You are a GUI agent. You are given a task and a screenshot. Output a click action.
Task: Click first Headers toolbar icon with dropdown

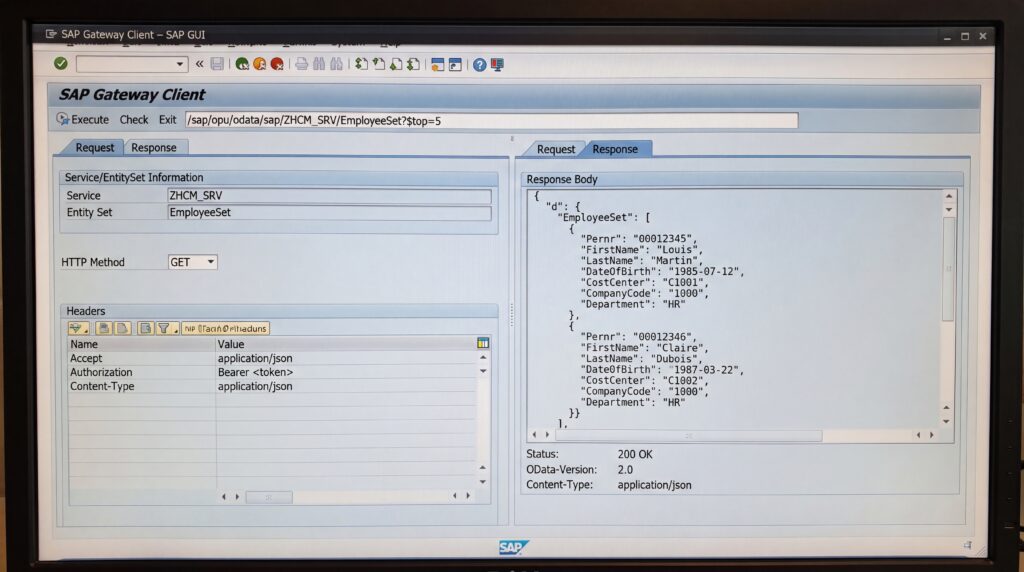(x=78, y=328)
